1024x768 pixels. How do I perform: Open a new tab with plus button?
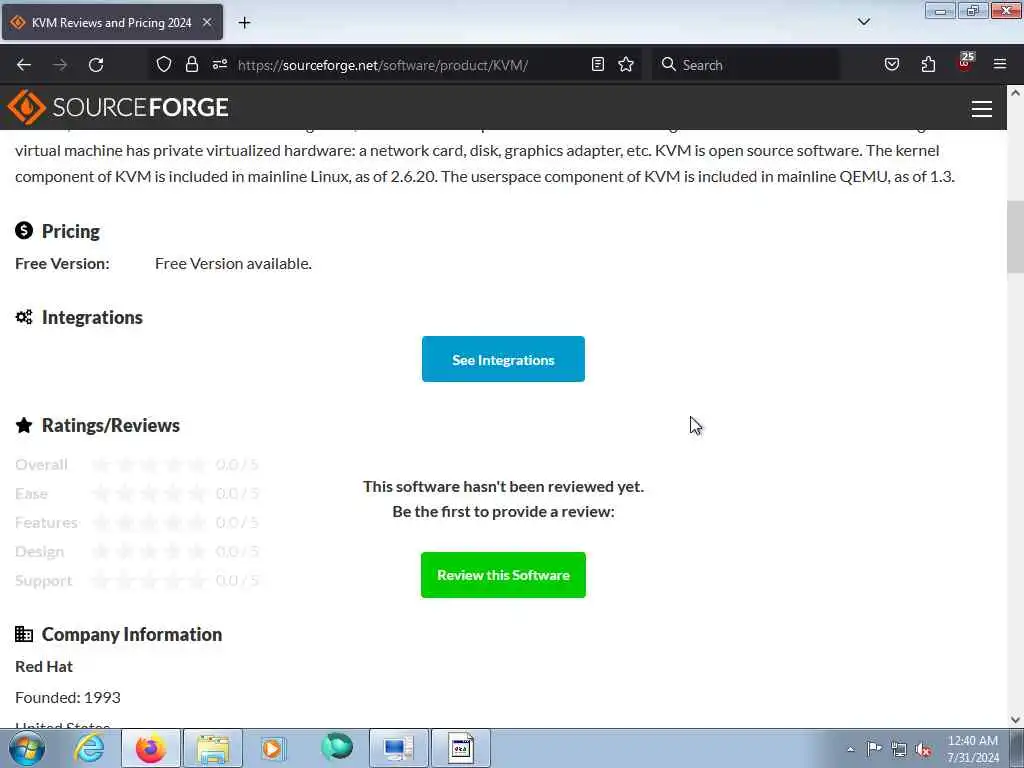(x=244, y=23)
